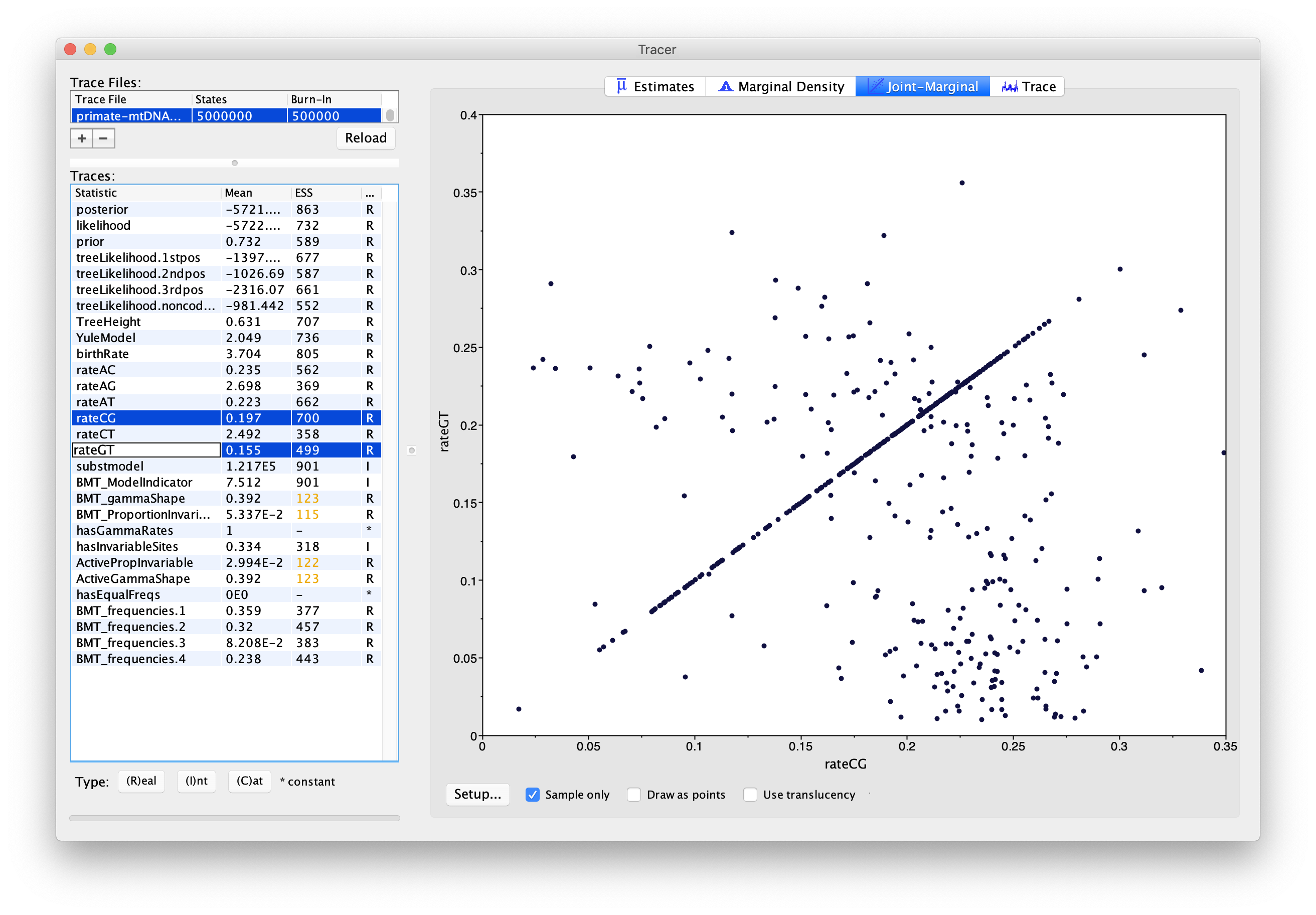Set trace type to (R)eal
The height and width of the screenshot is (915, 1316).
tap(141, 781)
